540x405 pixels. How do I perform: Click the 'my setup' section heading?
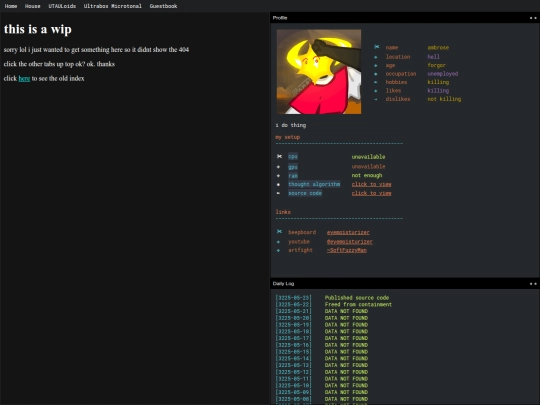coord(288,137)
